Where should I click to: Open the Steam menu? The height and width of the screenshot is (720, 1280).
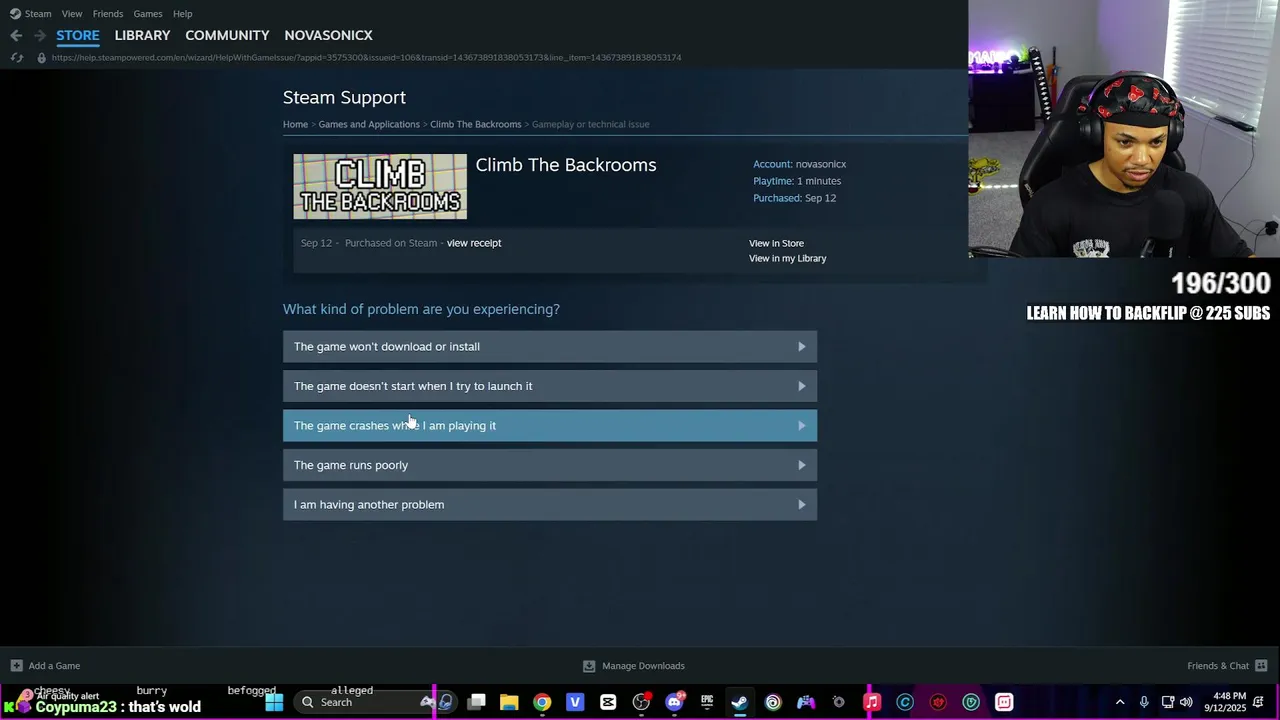pyautogui.click(x=38, y=14)
